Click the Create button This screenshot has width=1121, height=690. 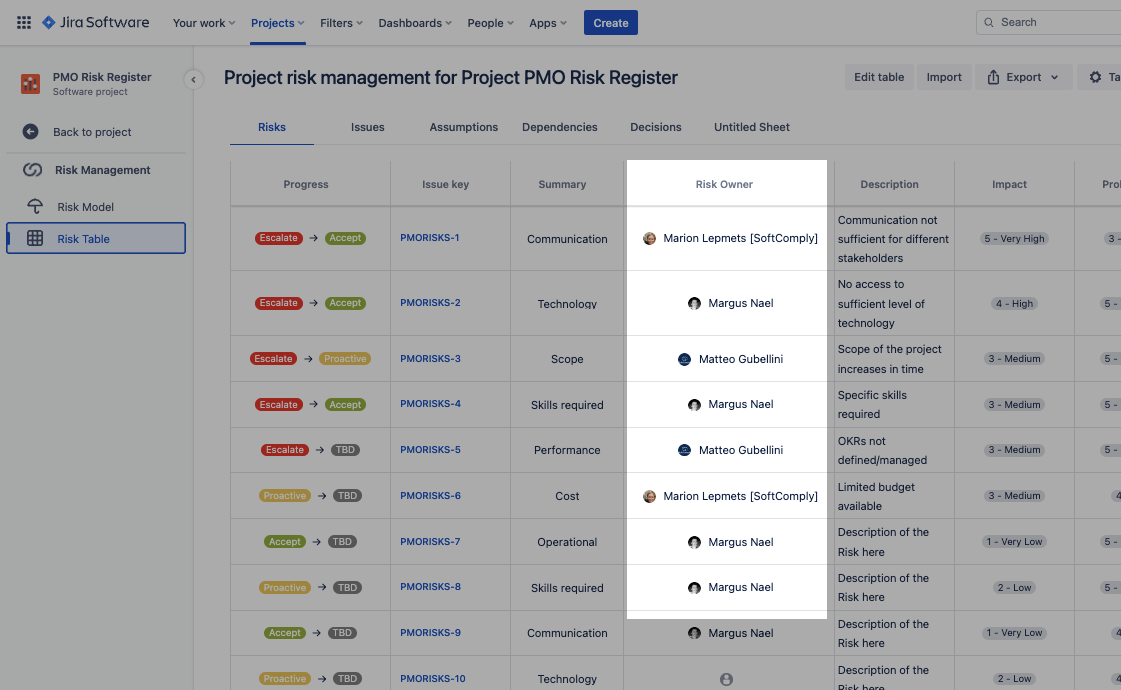[x=610, y=22]
